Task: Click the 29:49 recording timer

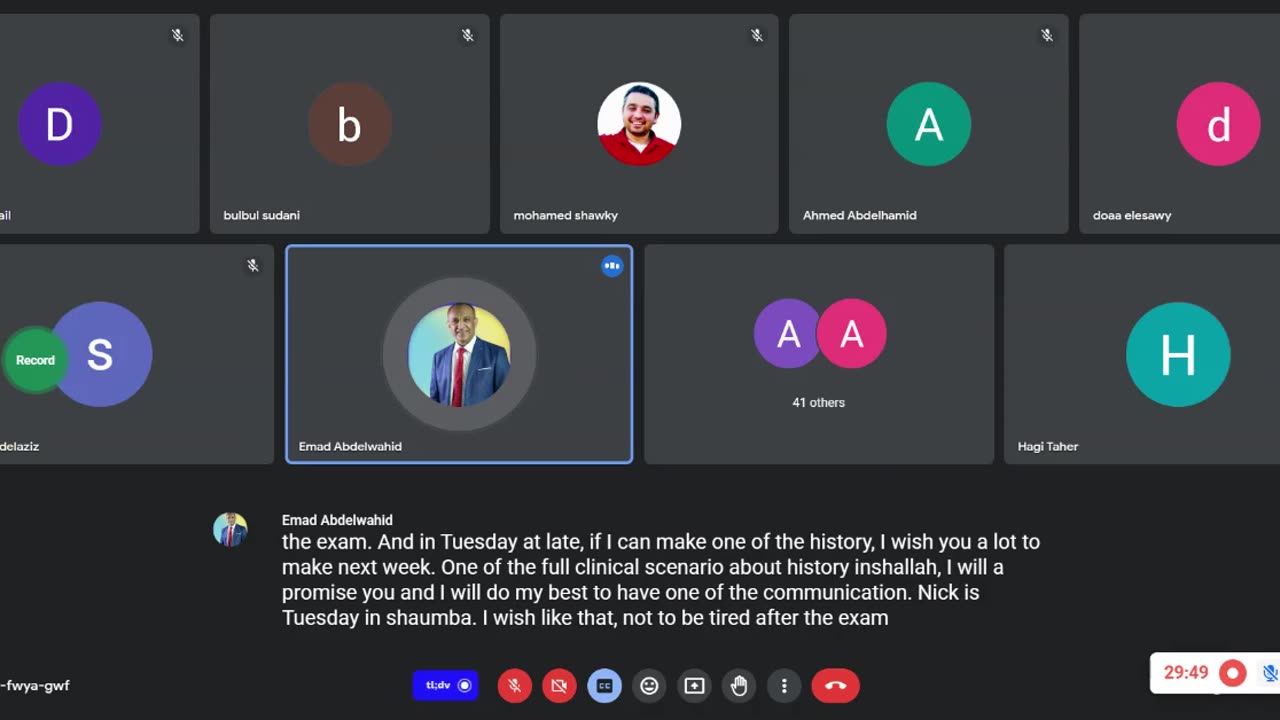Action: [1186, 673]
